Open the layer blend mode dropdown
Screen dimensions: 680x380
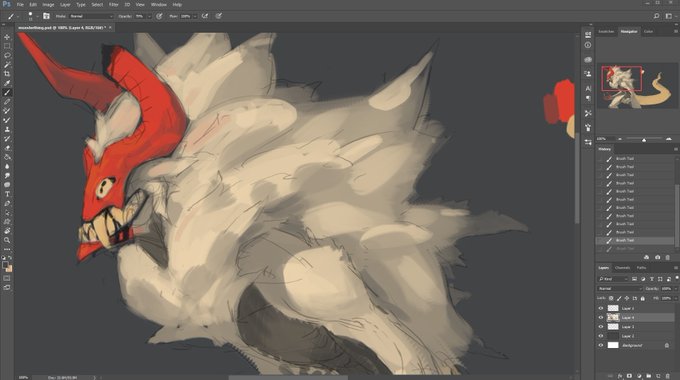click(x=620, y=288)
